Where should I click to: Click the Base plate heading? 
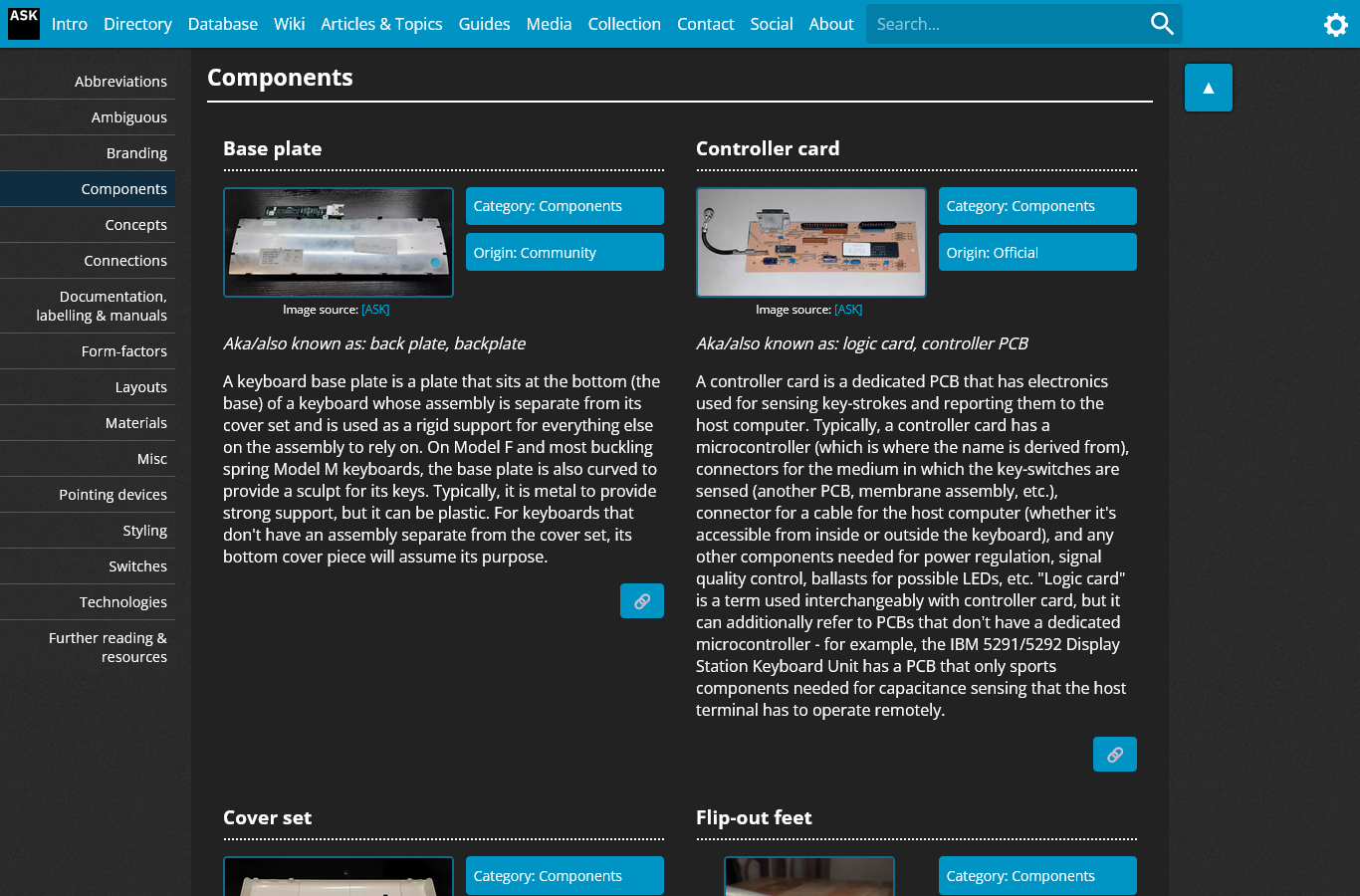(x=273, y=148)
